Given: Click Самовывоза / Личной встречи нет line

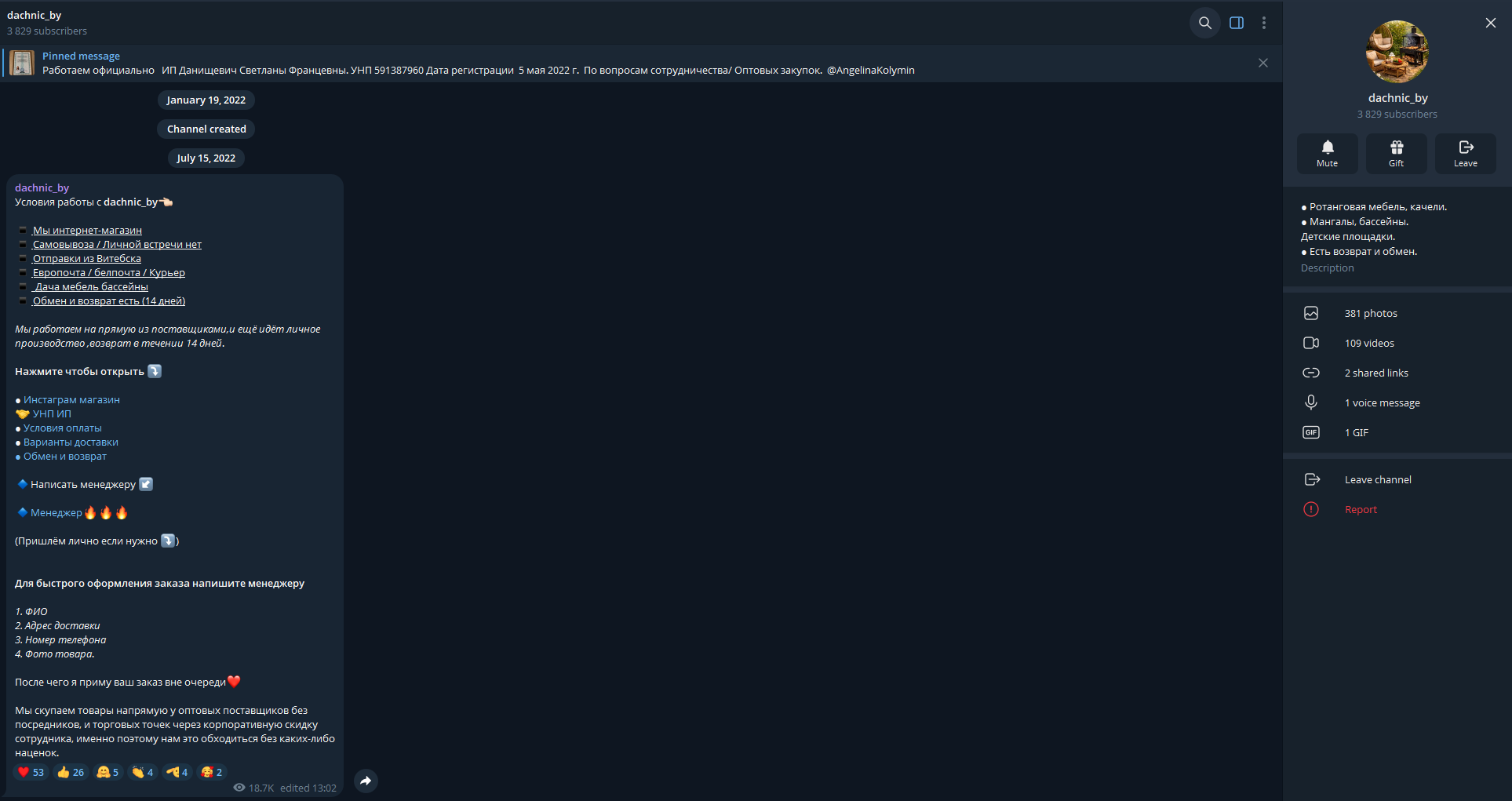Looking at the screenshot, I should 117,244.
